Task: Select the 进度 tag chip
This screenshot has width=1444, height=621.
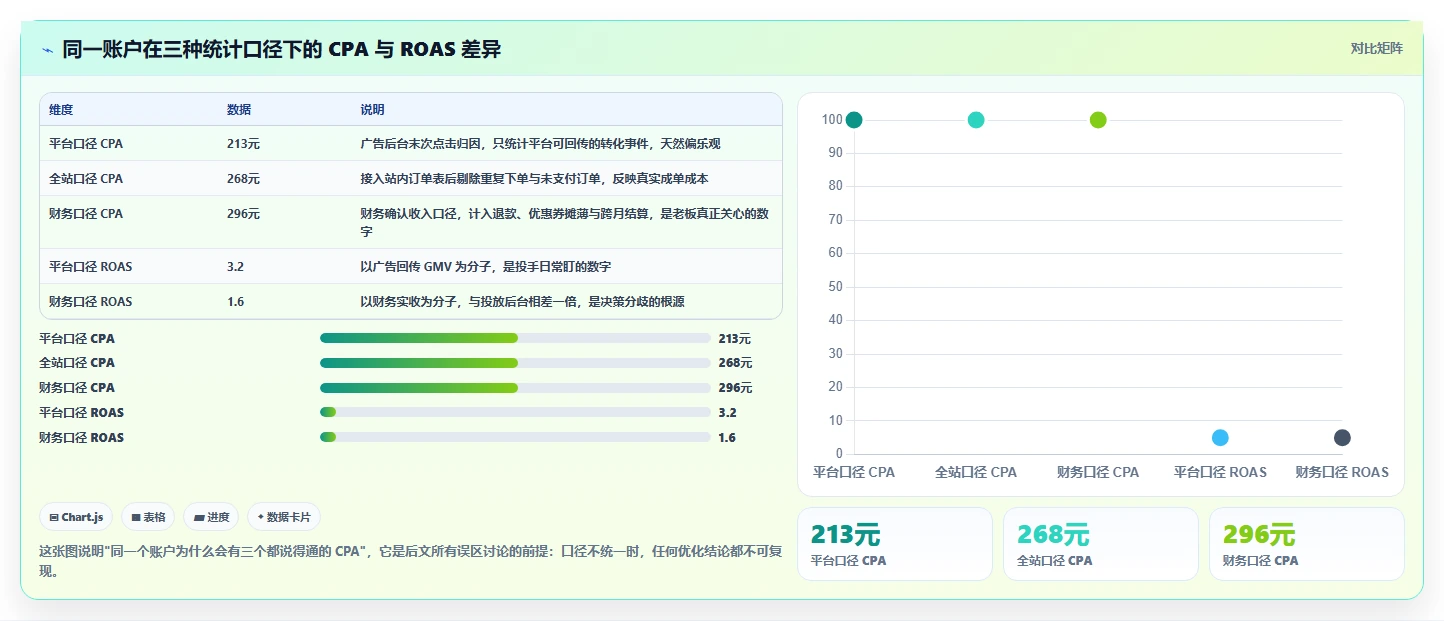Action: point(211,517)
